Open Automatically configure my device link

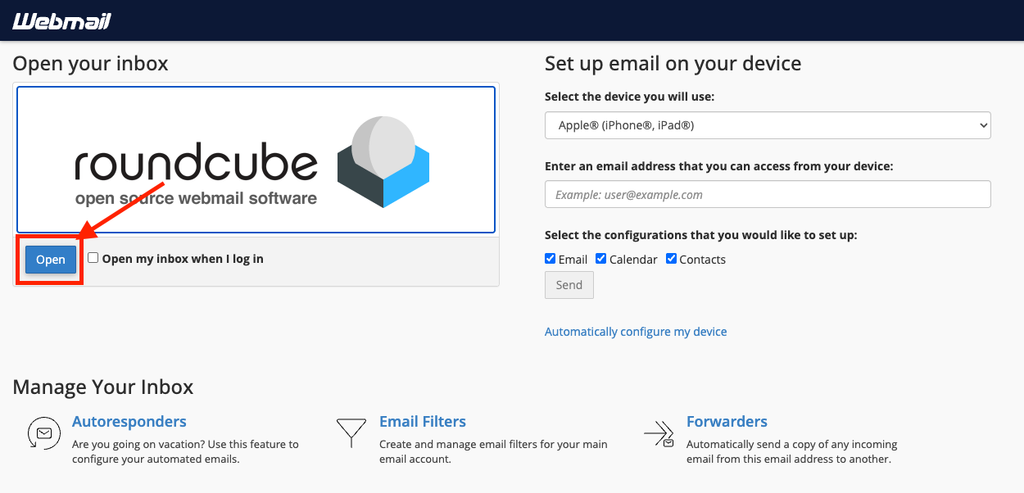(x=635, y=332)
